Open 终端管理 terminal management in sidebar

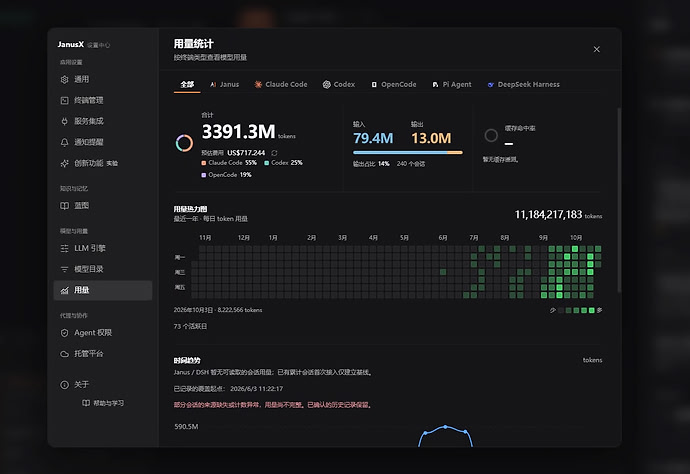coord(103,100)
